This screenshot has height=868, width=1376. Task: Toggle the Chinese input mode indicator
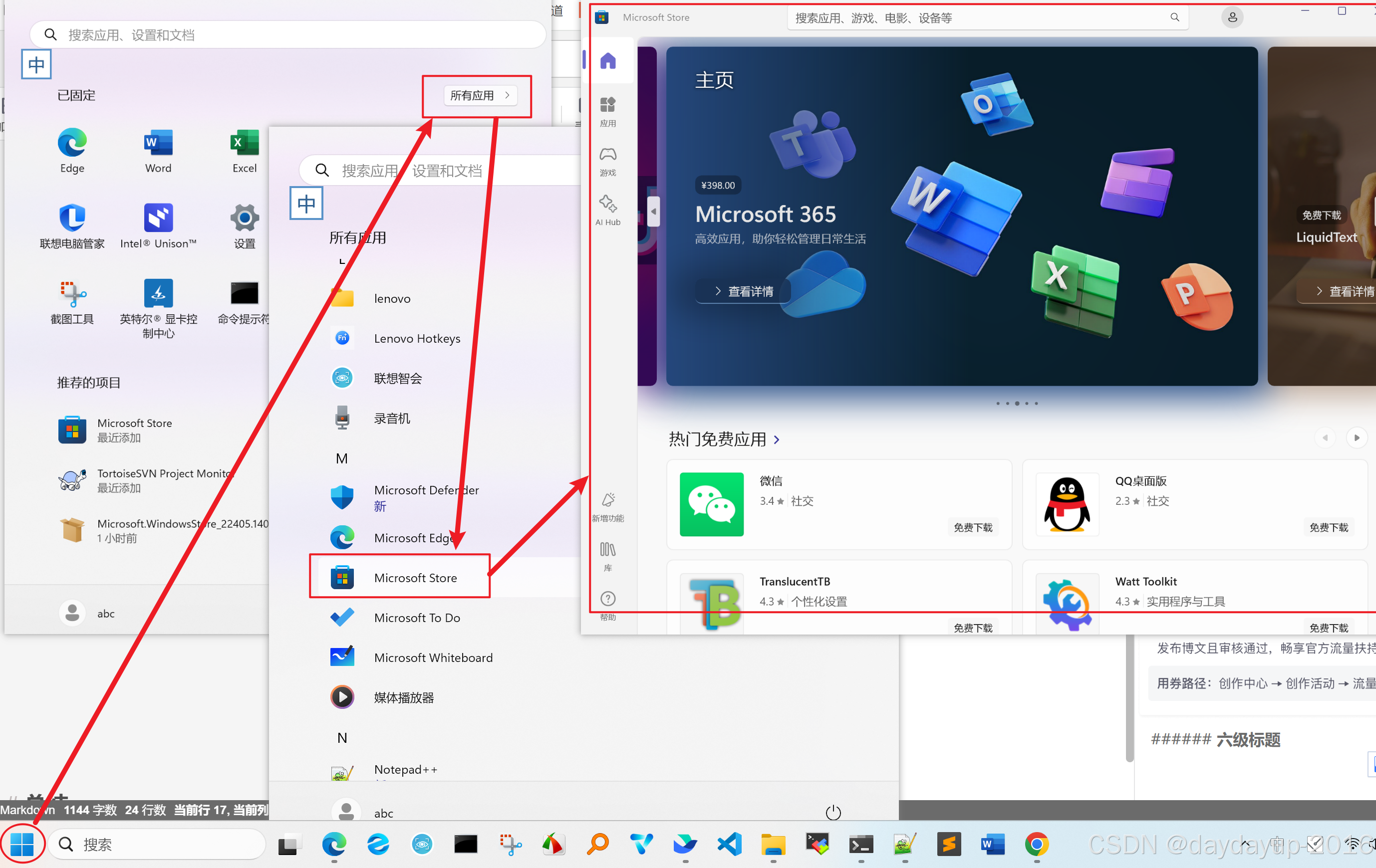(x=36, y=64)
